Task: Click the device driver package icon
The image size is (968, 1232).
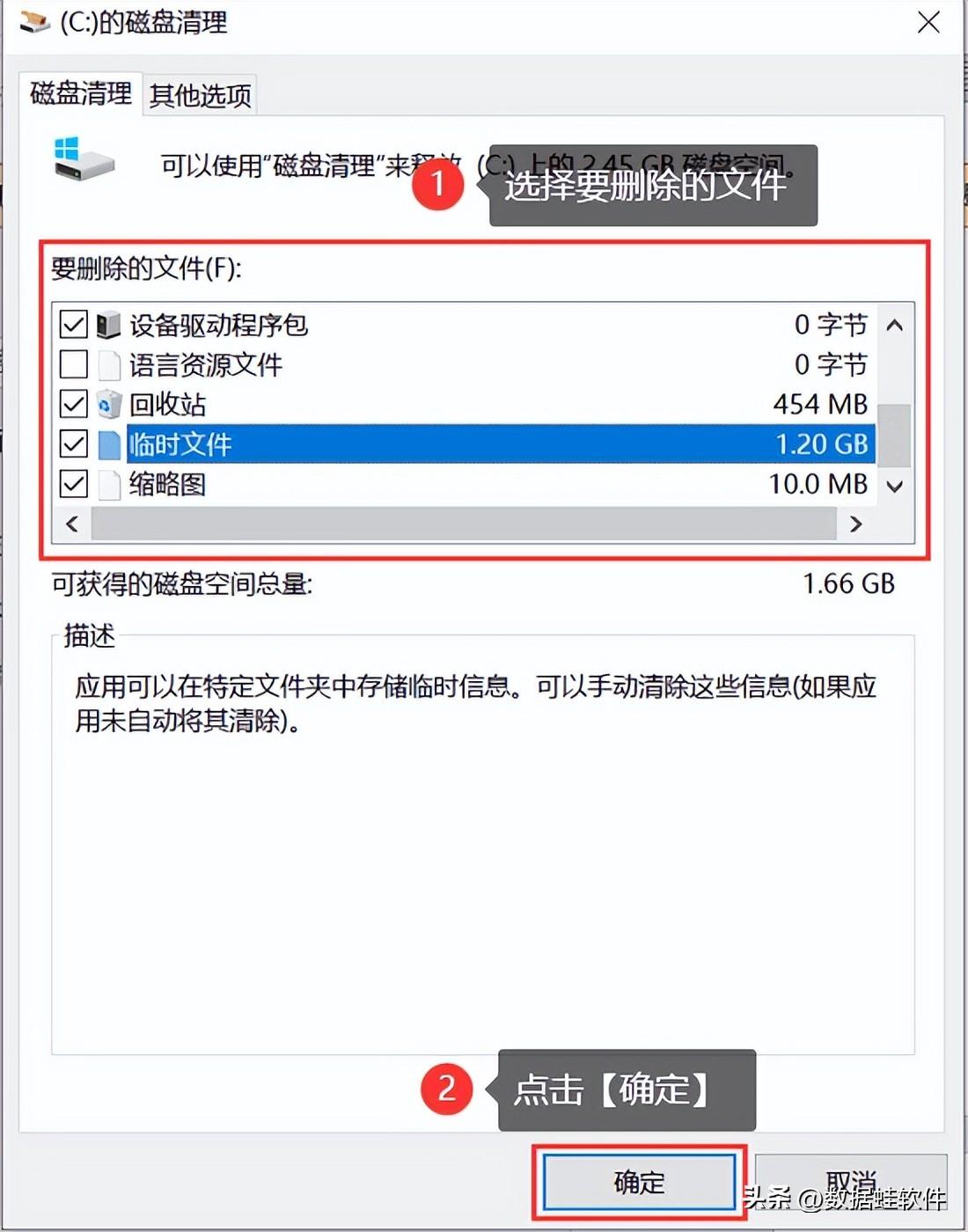Action: click(108, 325)
